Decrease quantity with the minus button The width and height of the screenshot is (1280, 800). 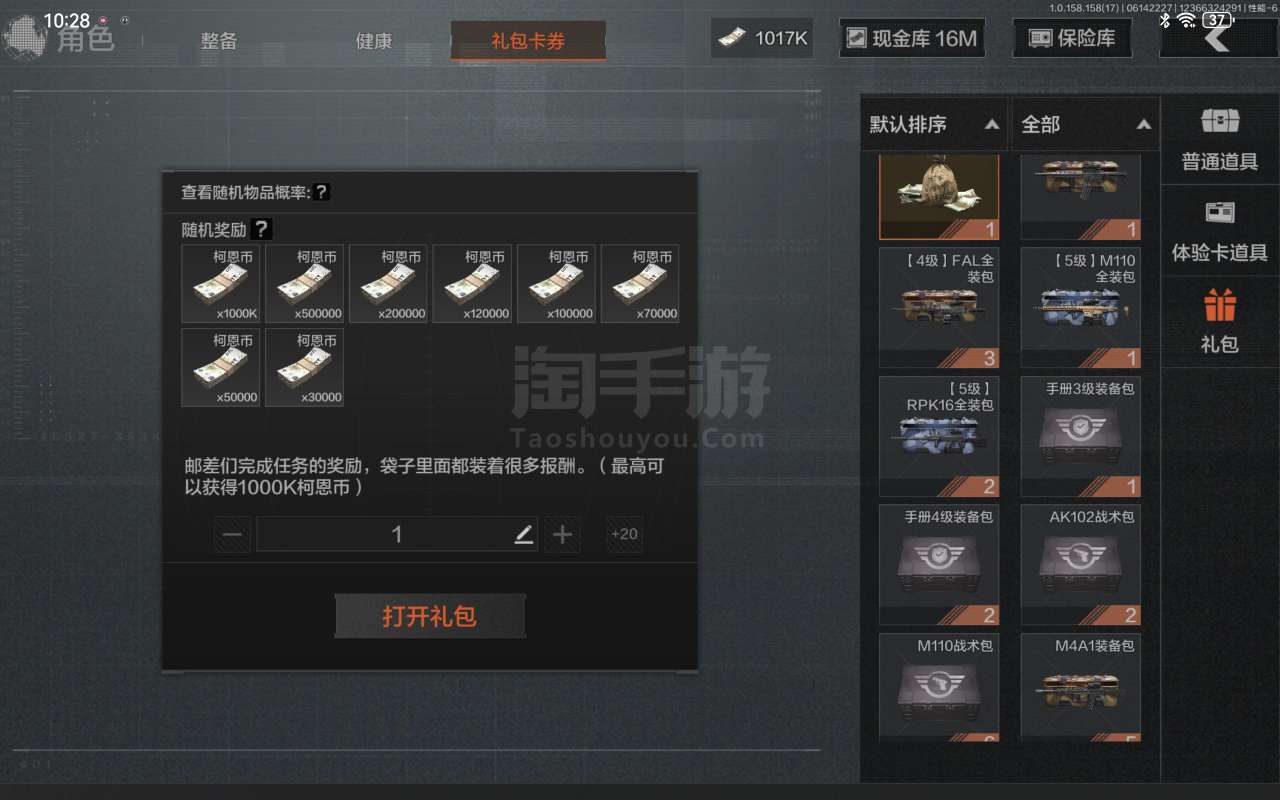click(233, 535)
